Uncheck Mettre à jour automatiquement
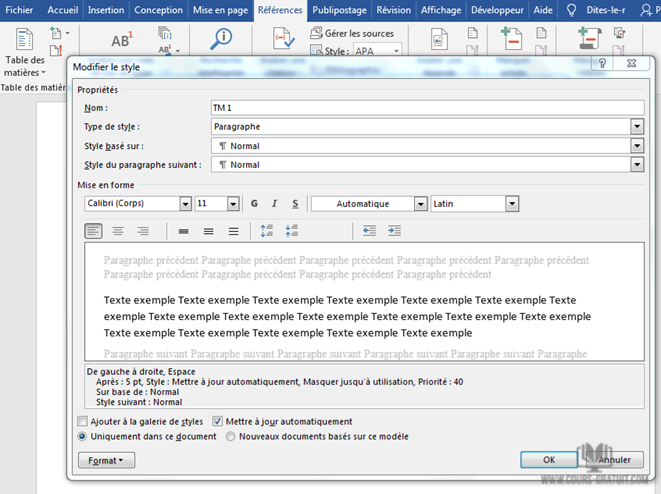The image size is (661, 494). pos(217,422)
